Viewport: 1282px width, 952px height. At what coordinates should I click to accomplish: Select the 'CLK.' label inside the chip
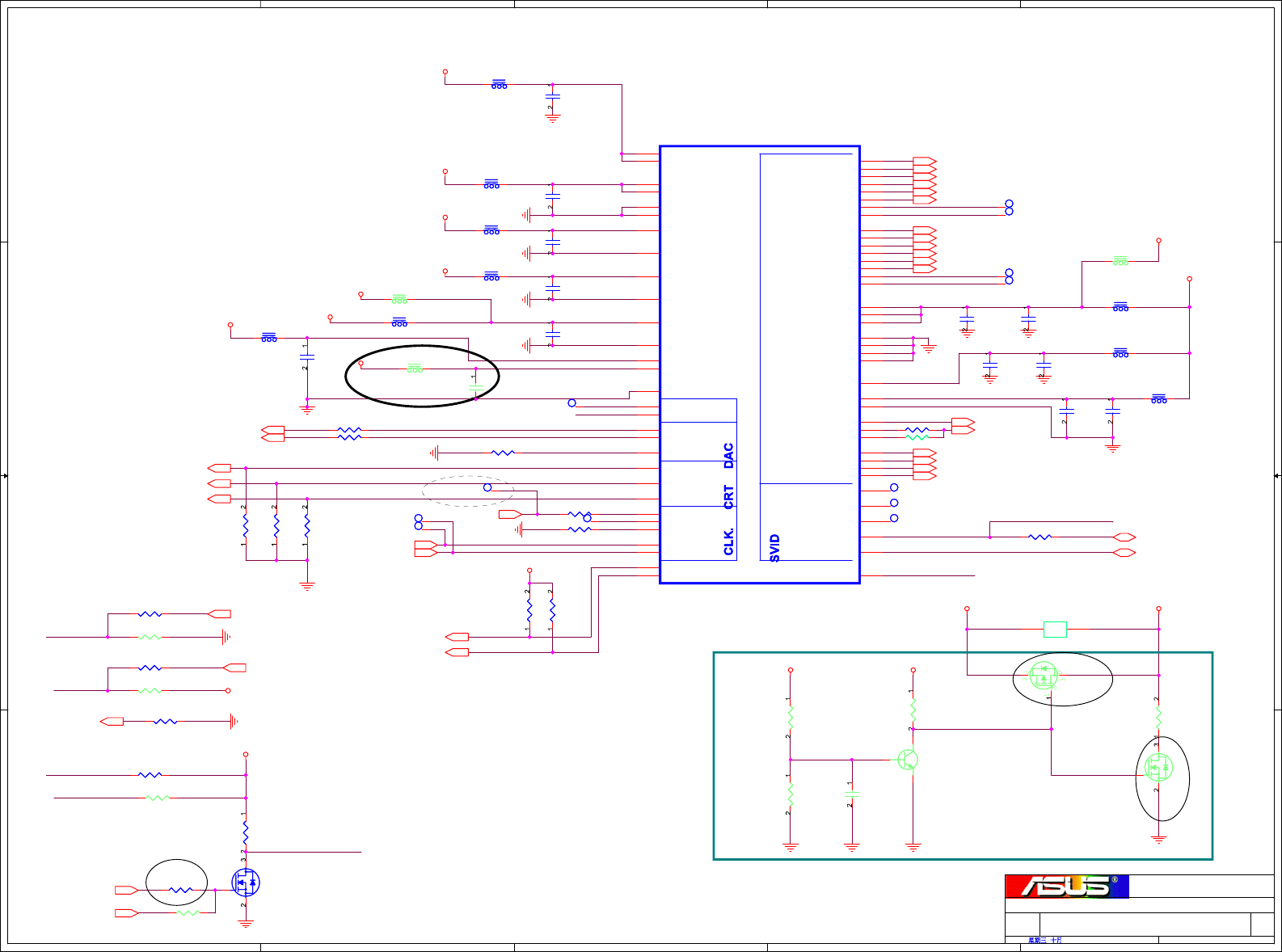point(729,541)
